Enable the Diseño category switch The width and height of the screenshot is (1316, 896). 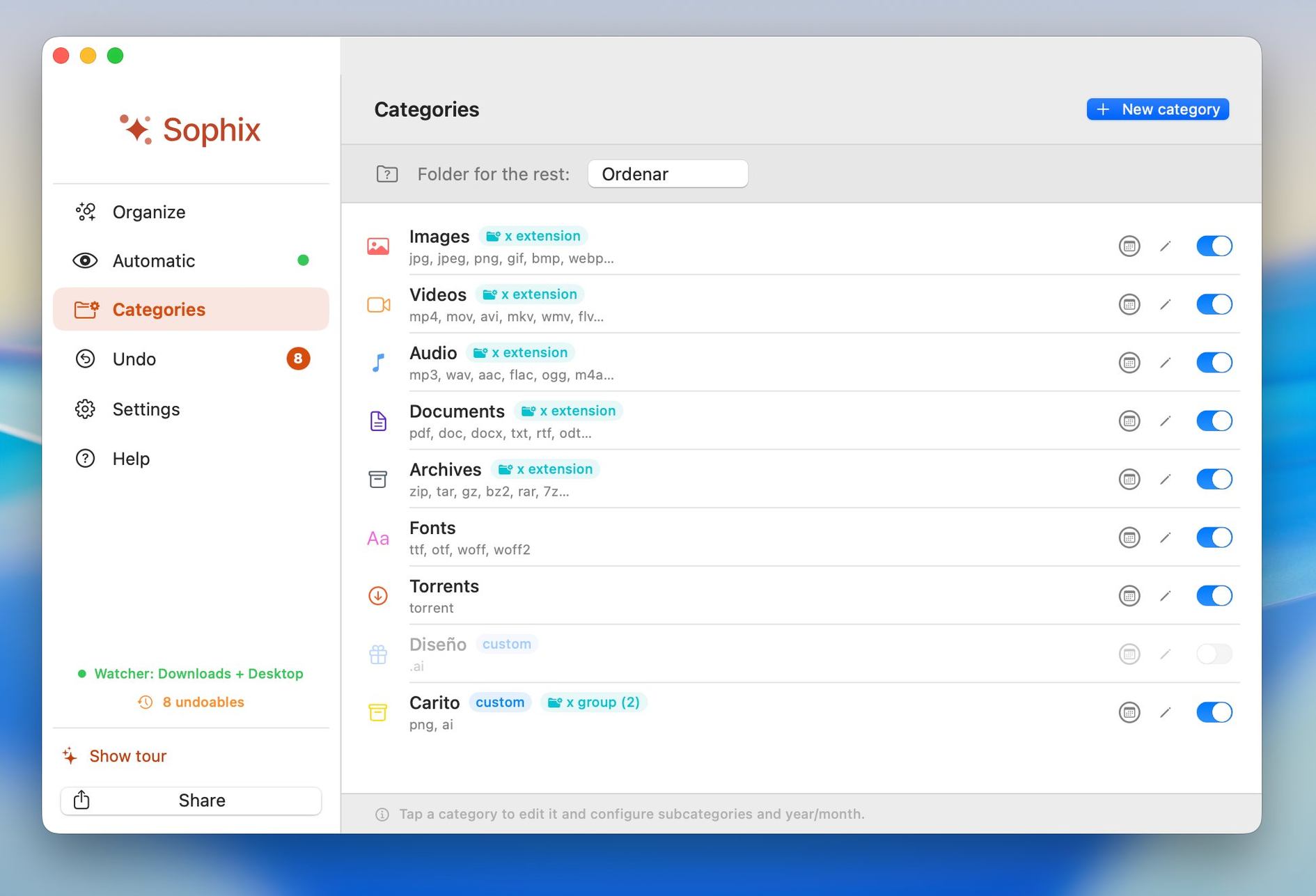[x=1214, y=654]
